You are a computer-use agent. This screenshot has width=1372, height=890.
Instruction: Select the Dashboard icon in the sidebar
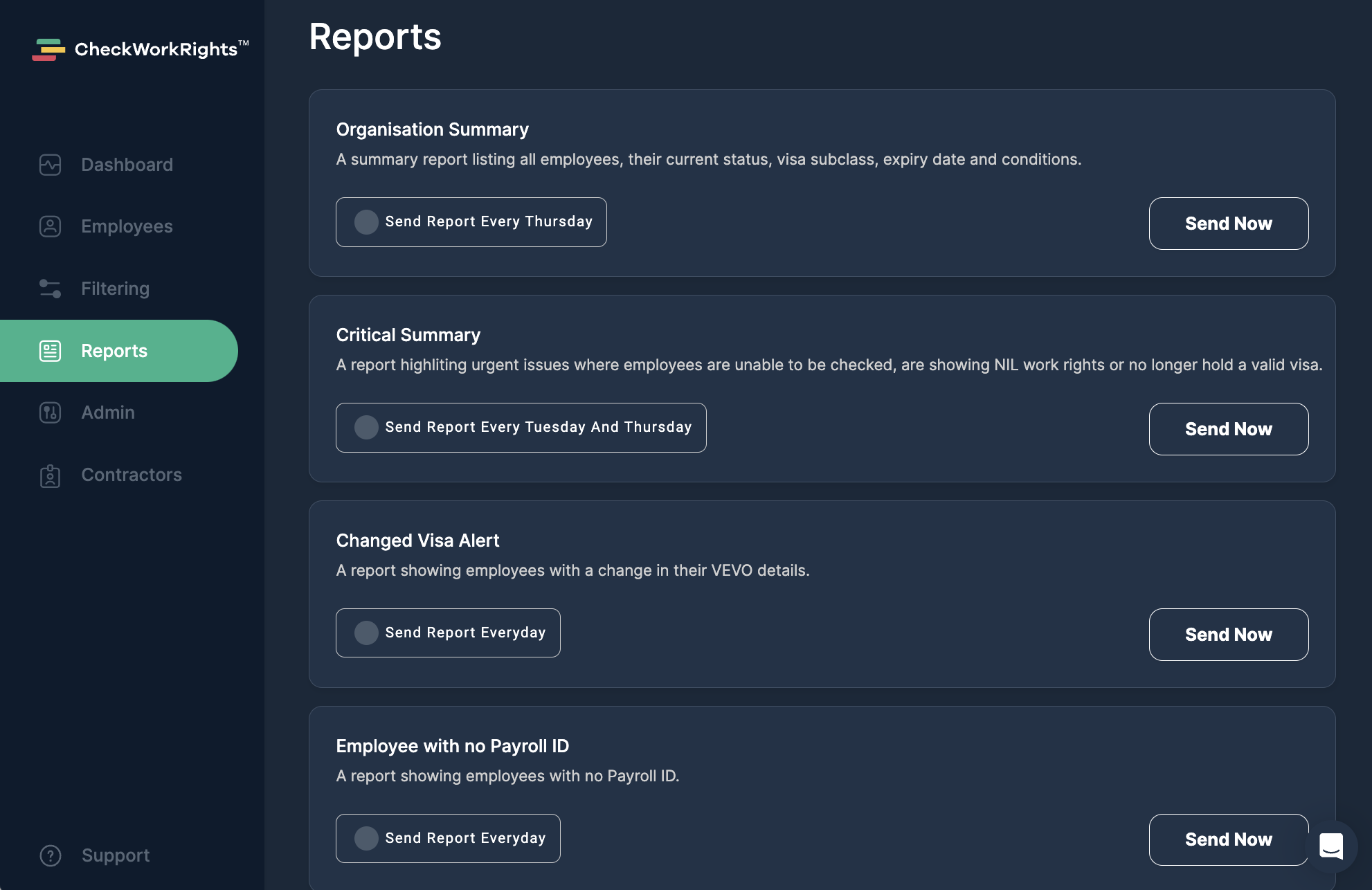tap(50, 165)
